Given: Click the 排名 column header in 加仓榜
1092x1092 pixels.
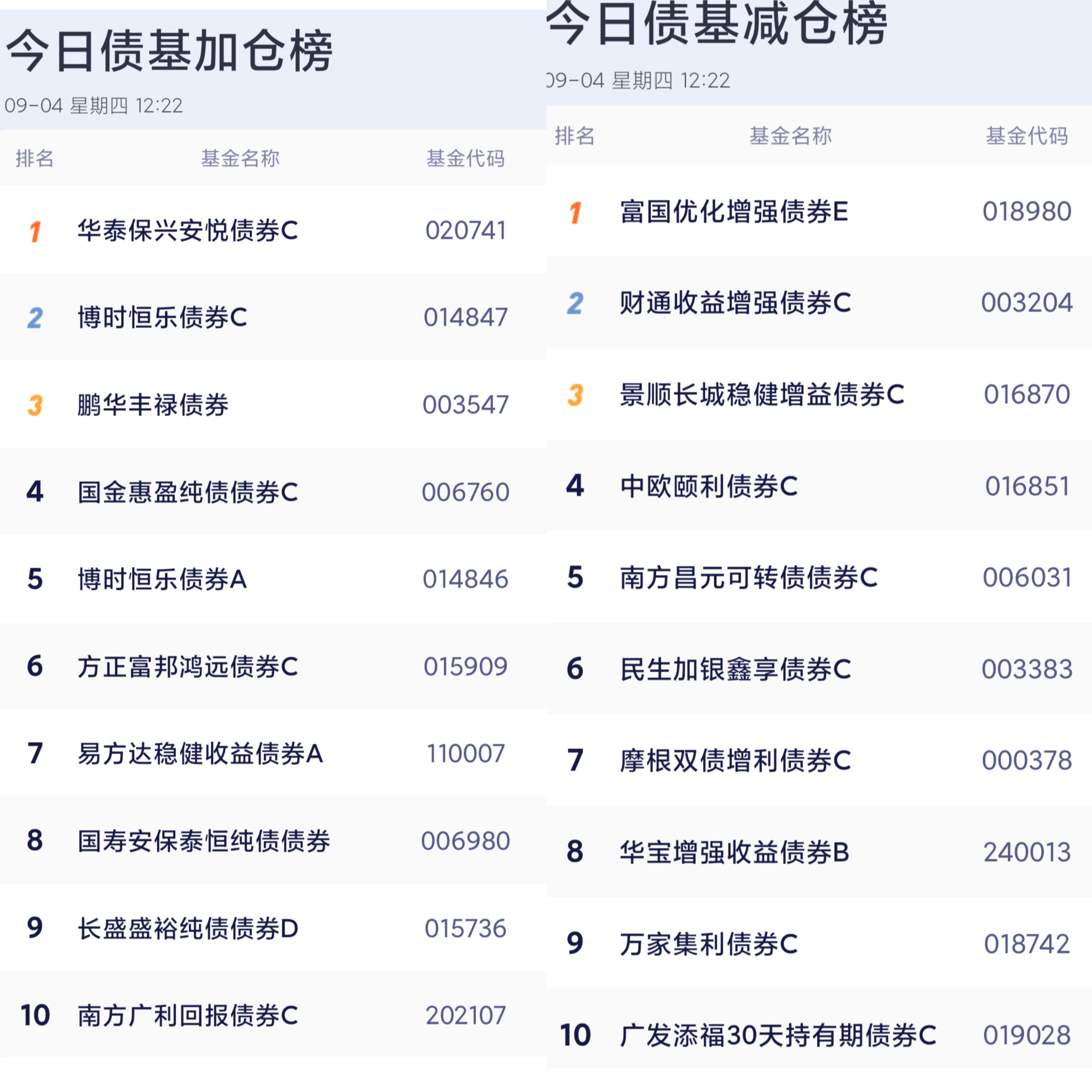Looking at the screenshot, I should [x=34, y=158].
